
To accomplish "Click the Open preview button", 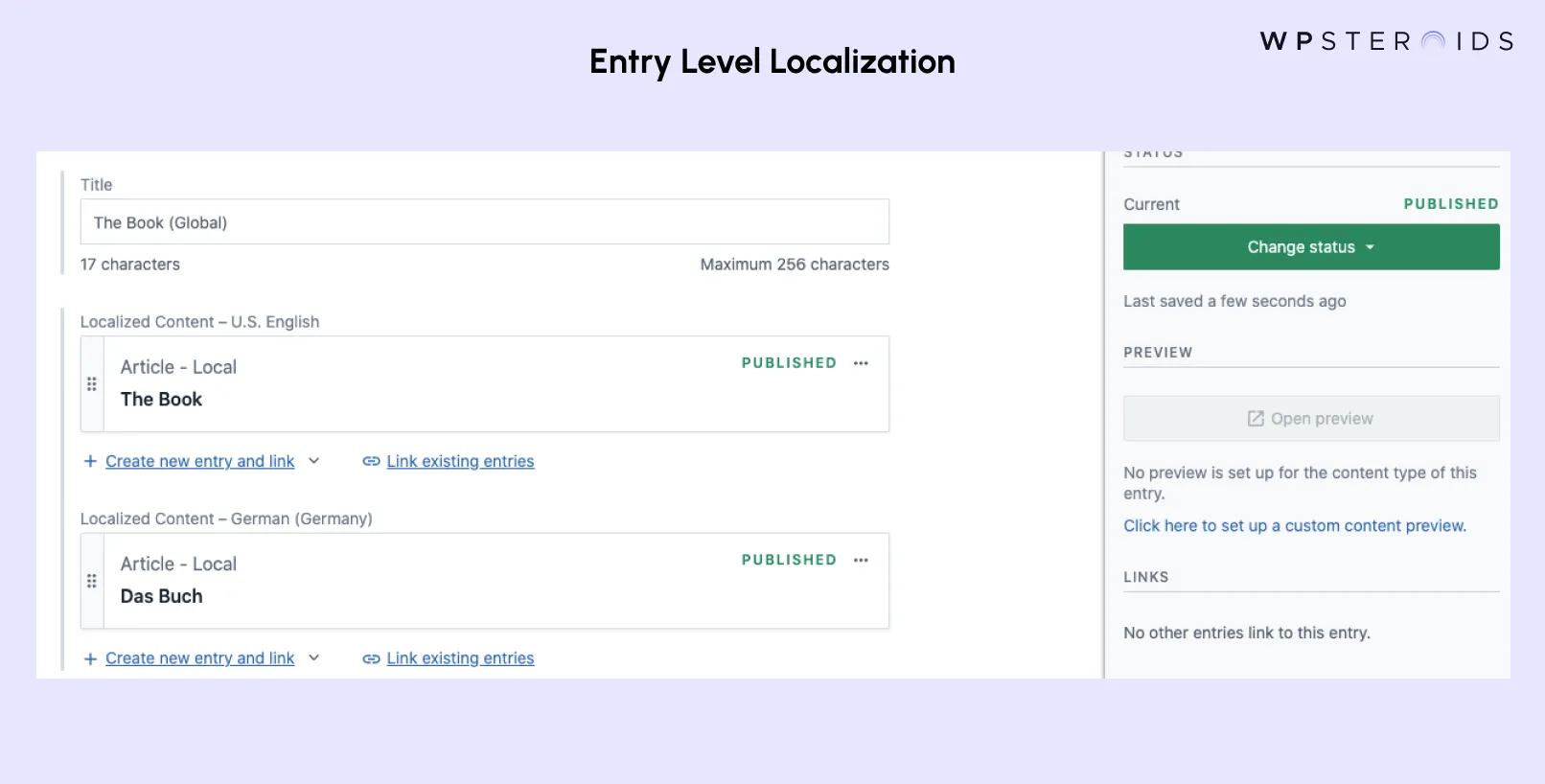I will tap(1311, 419).
